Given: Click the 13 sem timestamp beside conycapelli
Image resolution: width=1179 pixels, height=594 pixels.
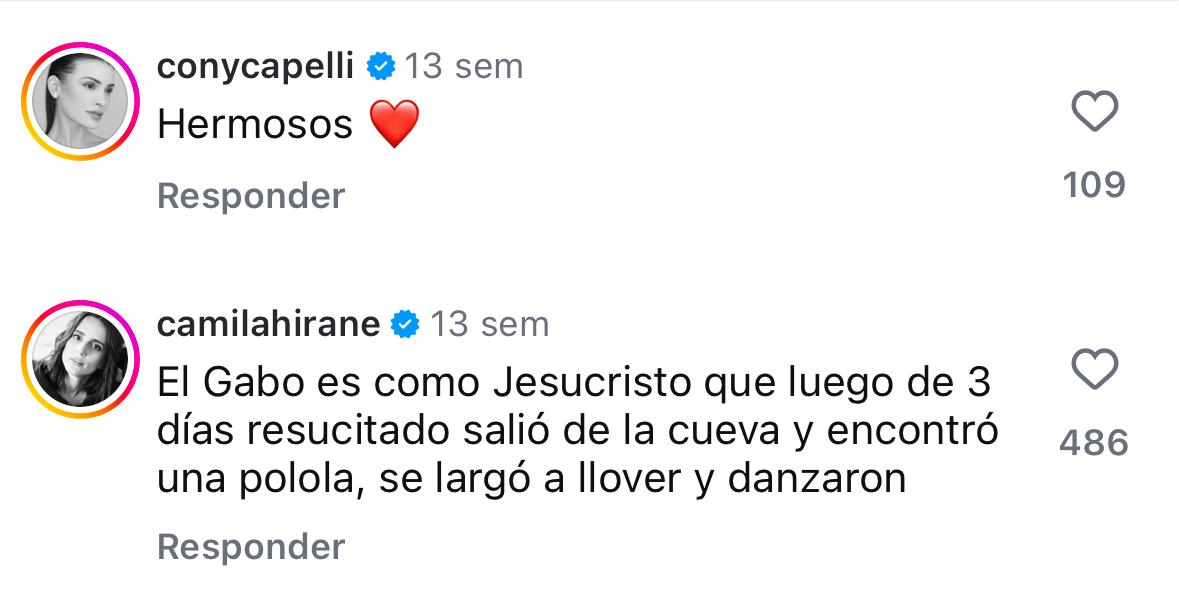Looking at the screenshot, I should click(464, 67).
